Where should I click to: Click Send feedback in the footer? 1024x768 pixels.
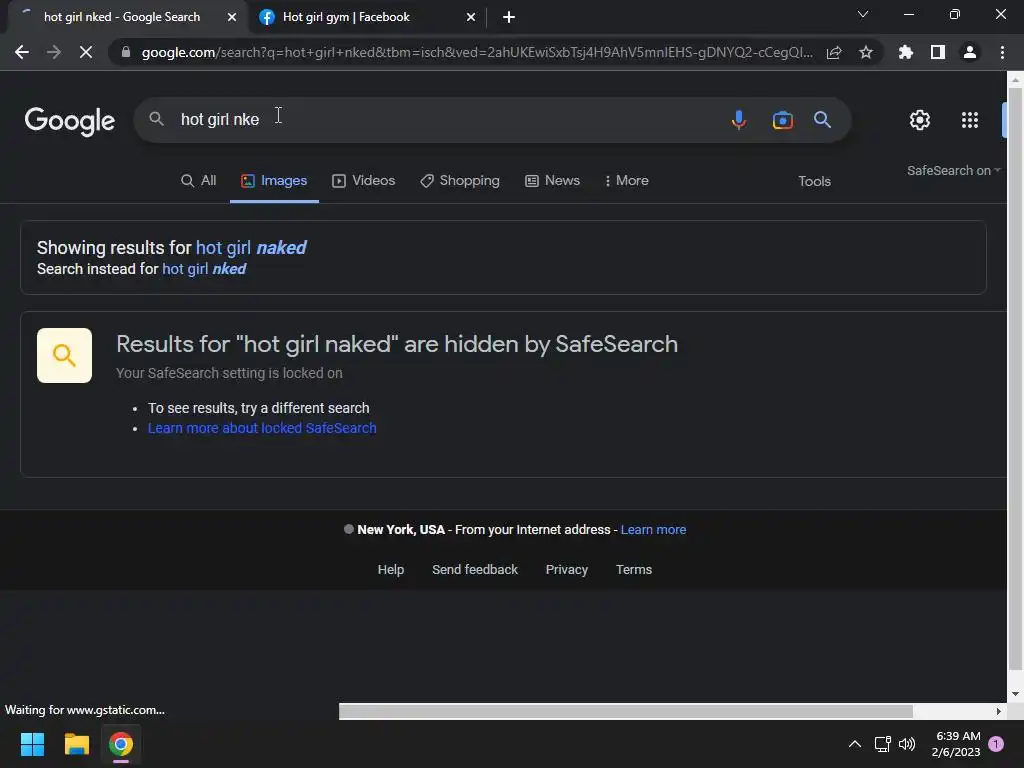coord(475,569)
